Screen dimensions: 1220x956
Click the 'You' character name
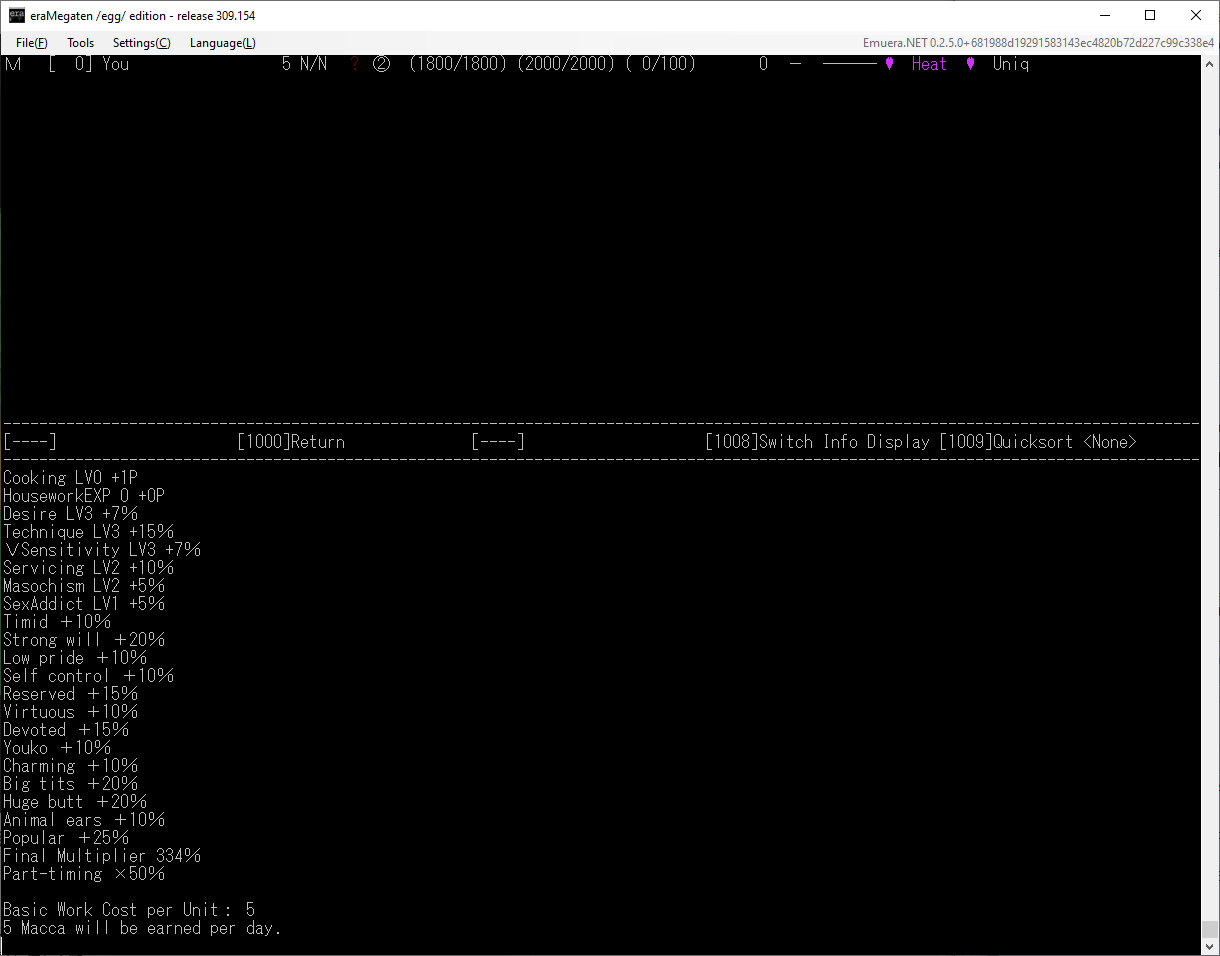tap(115, 64)
